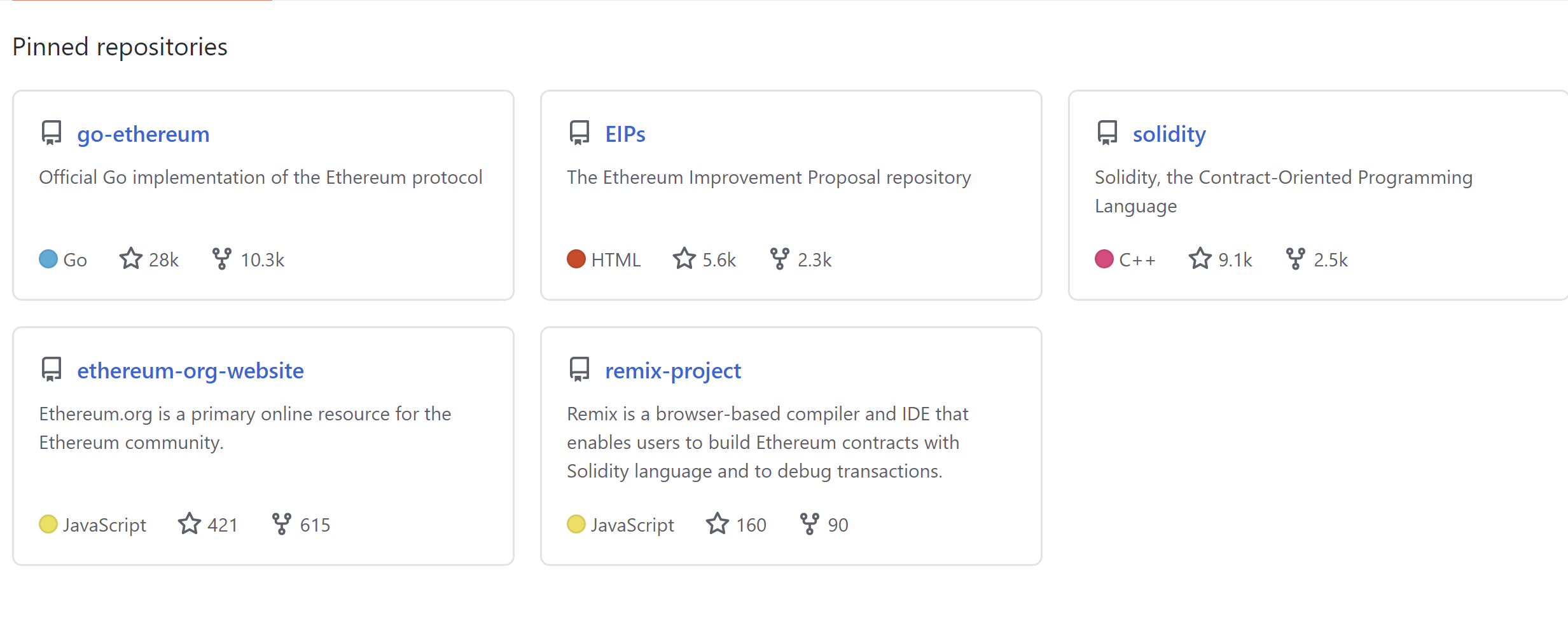Click the star icon showing 421 stars

tap(189, 524)
